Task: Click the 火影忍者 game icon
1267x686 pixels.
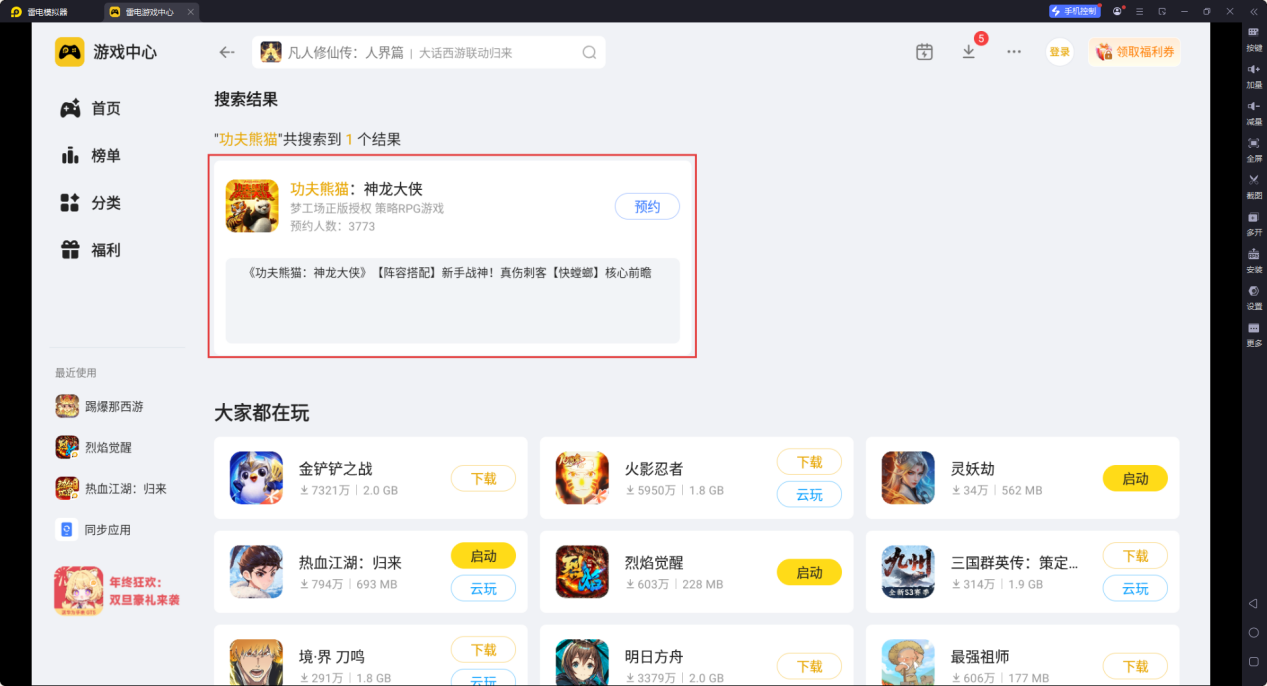Action: (582, 478)
